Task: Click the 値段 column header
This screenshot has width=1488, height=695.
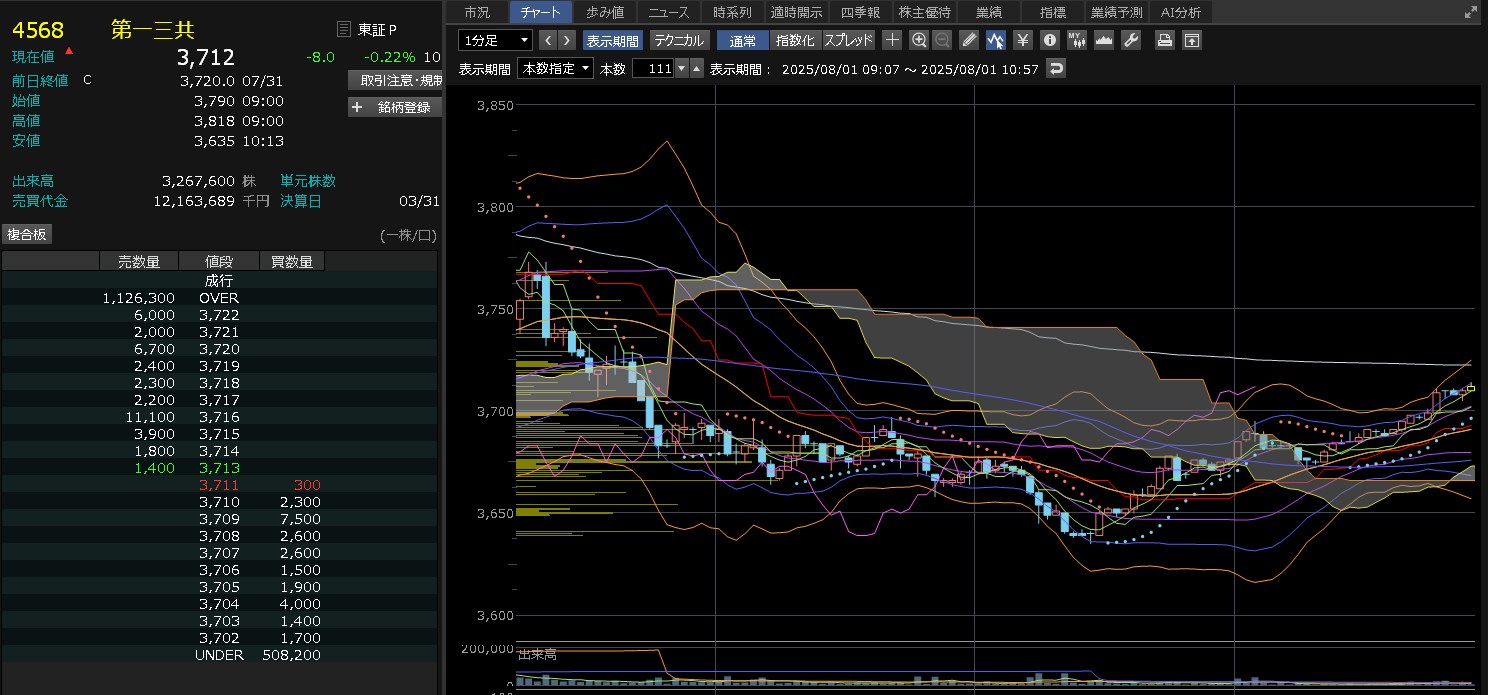Action: click(219, 262)
